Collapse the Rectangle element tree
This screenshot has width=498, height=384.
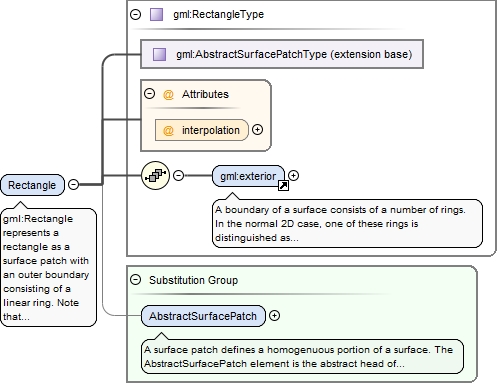(x=73, y=184)
